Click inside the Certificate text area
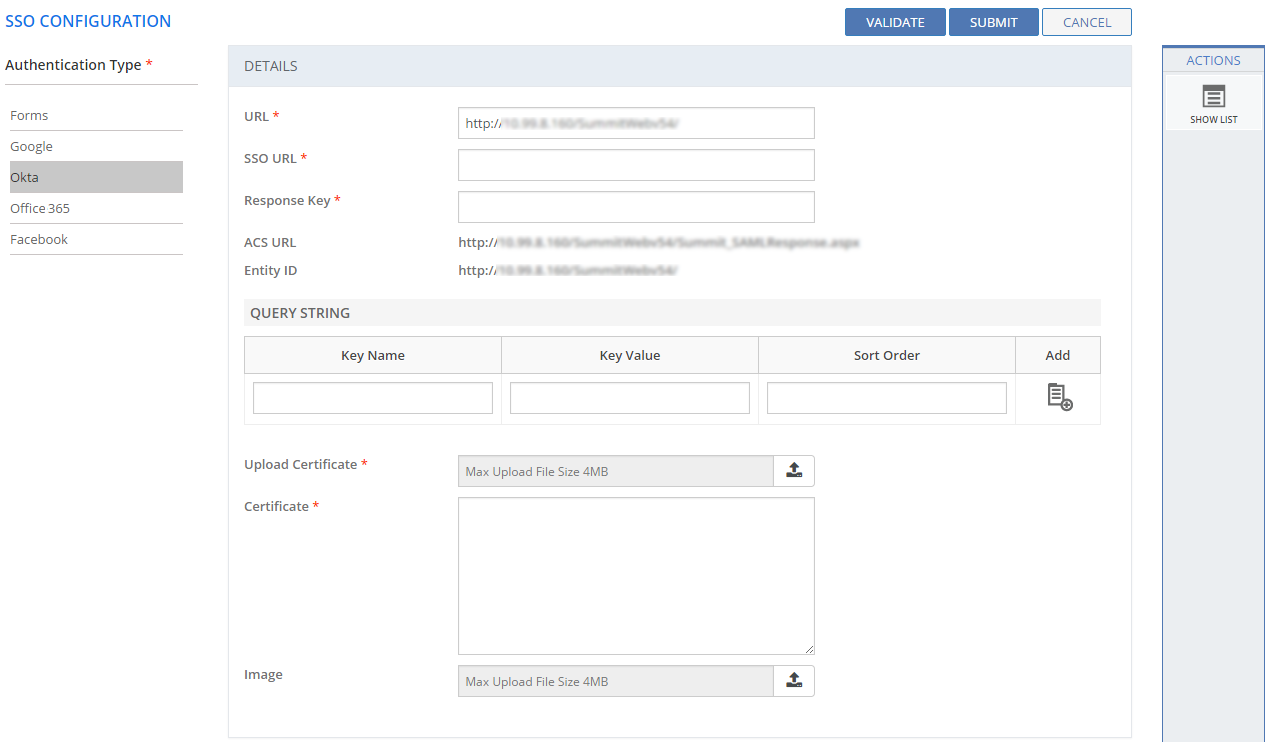Viewport: 1265px width, 742px height. pyautogui.click(x=636, y=576)
